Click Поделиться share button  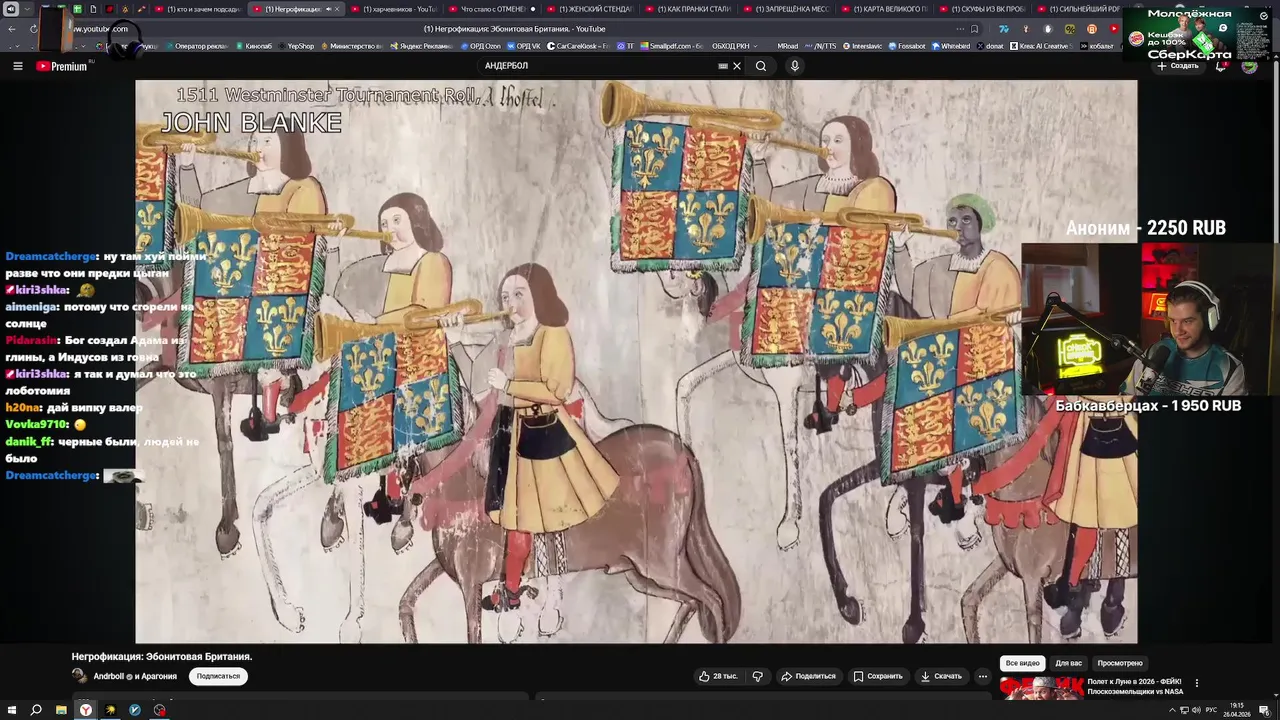pos(808,676)
